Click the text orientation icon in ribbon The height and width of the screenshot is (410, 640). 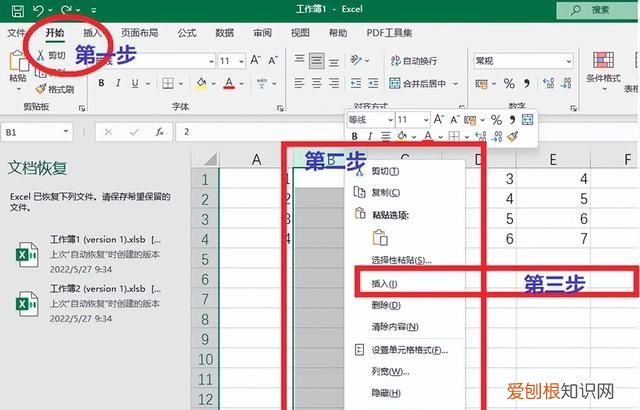356,60
